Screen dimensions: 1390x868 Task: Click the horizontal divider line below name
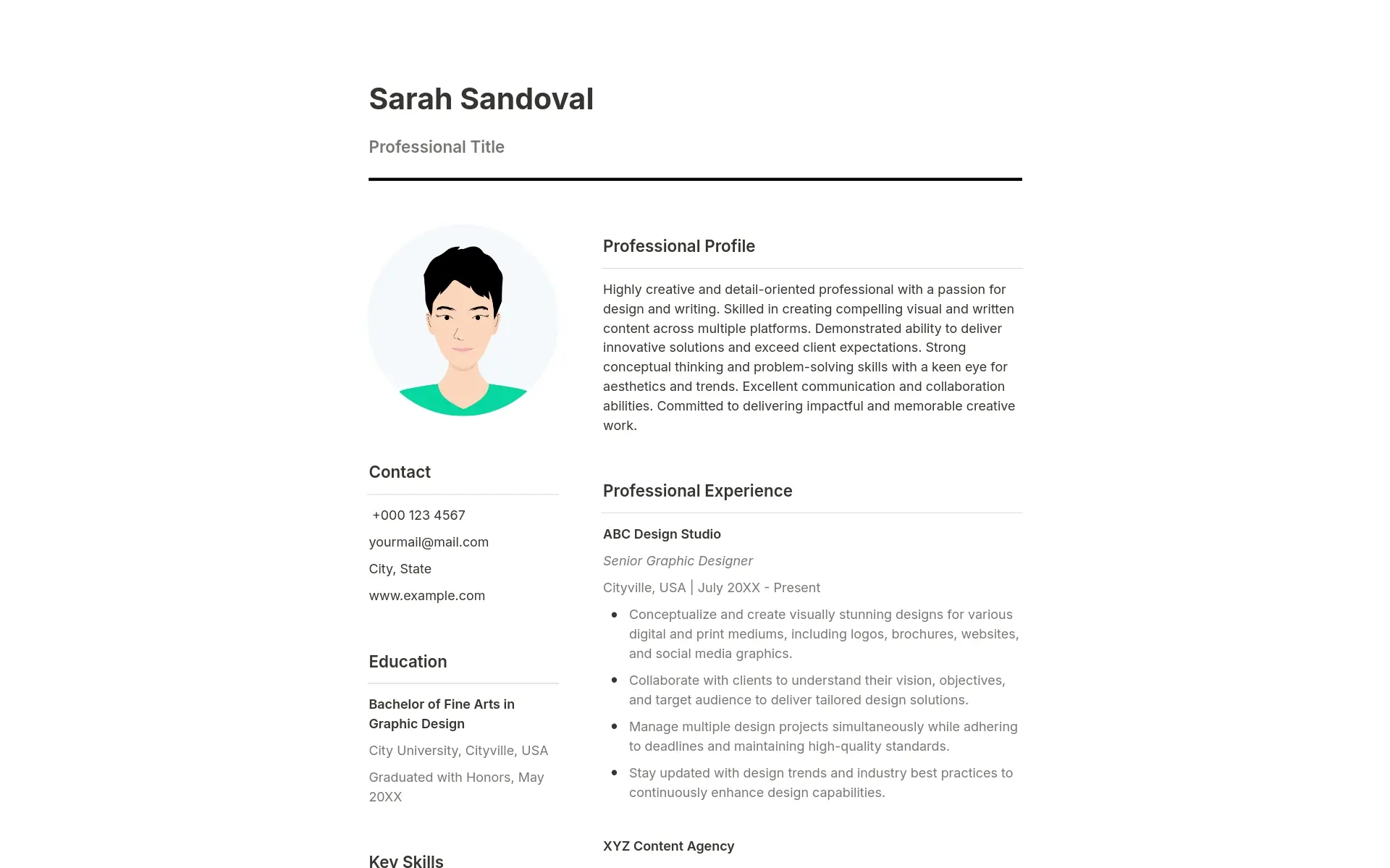(x=695, y=179)
